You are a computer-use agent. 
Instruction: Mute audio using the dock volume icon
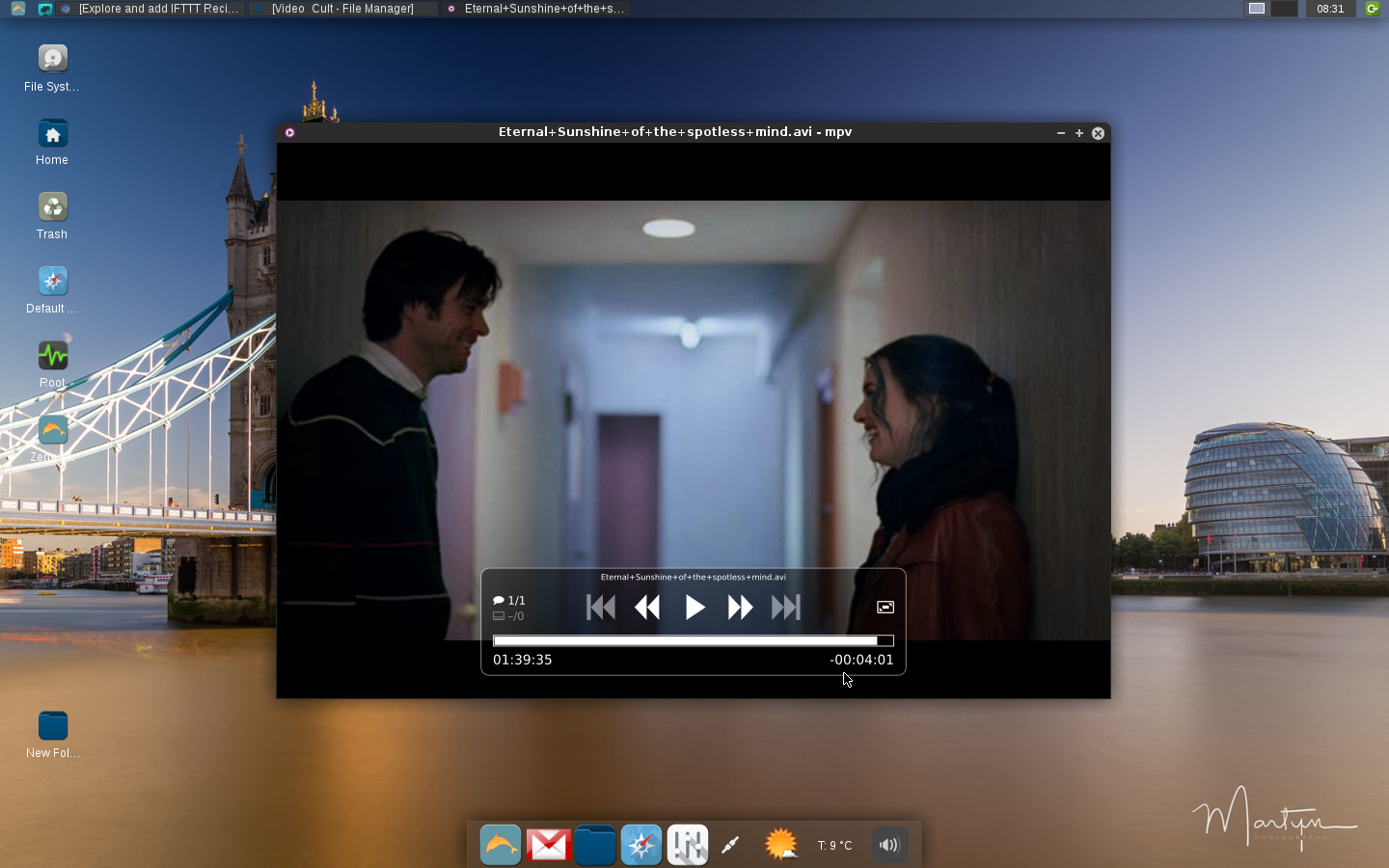[888, 845]
